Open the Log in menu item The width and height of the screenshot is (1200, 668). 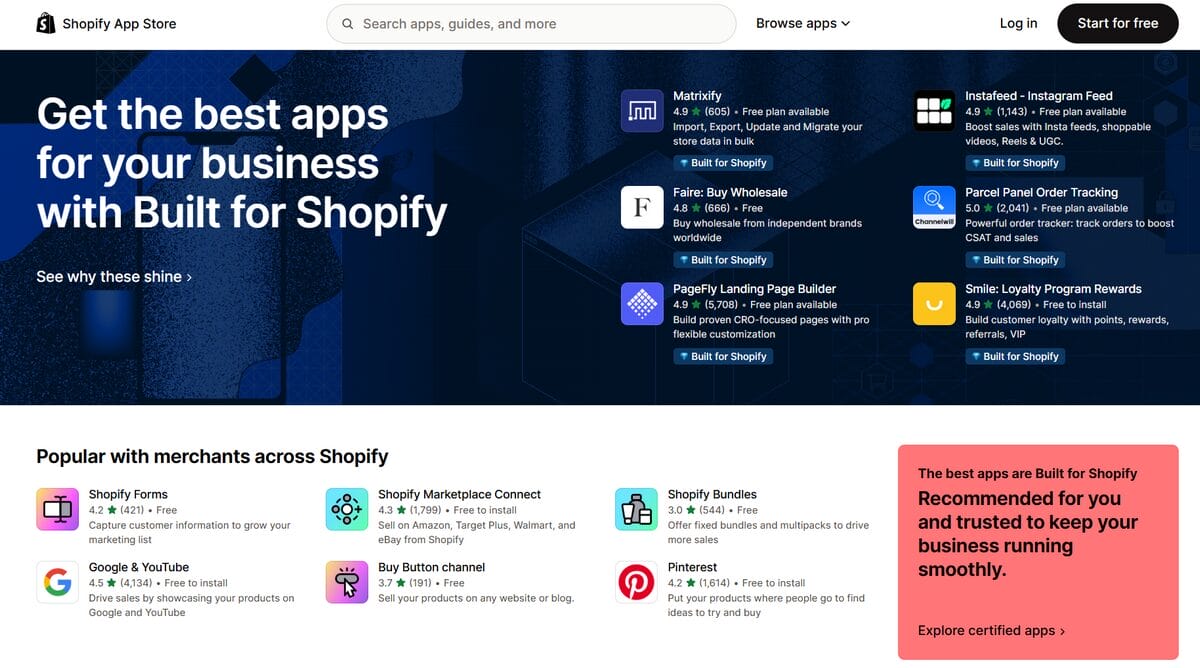(x=1018, y=22)
